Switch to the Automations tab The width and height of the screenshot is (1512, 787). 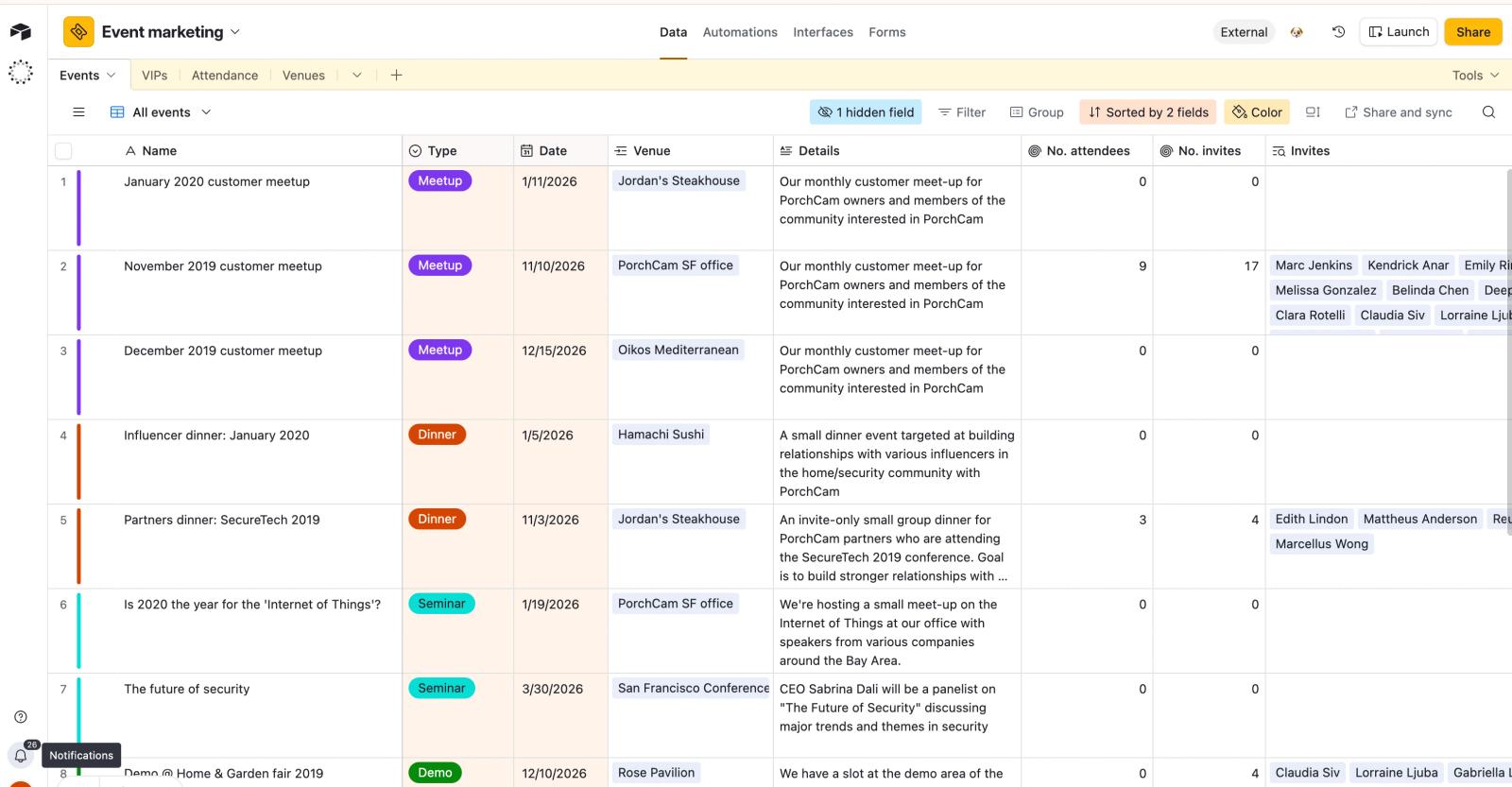point(740,32)
